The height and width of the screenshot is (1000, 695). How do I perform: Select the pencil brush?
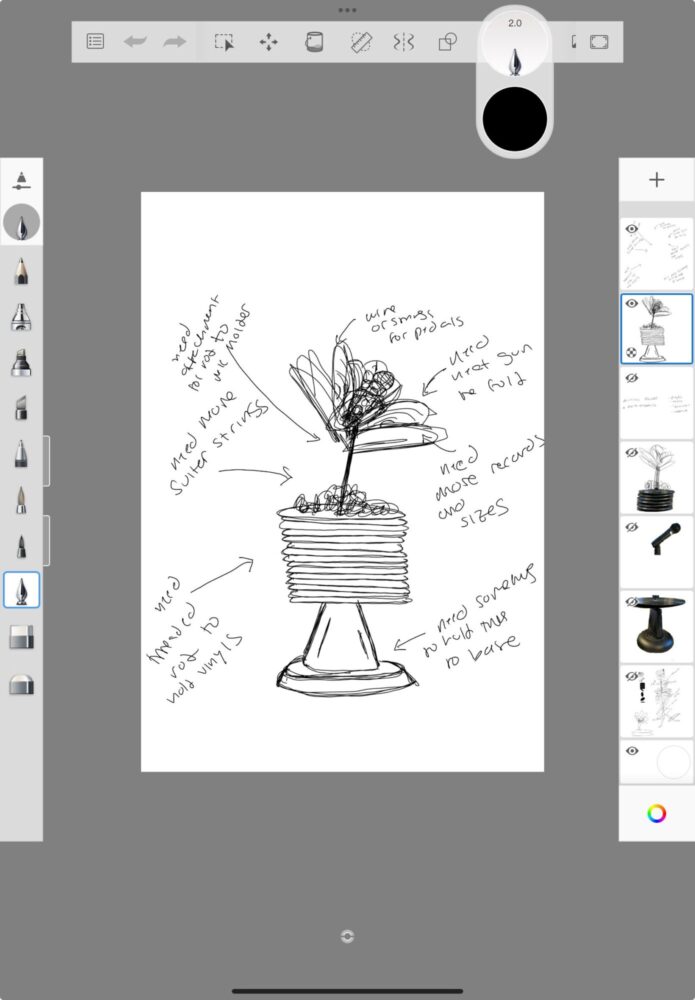click(21, 271)
